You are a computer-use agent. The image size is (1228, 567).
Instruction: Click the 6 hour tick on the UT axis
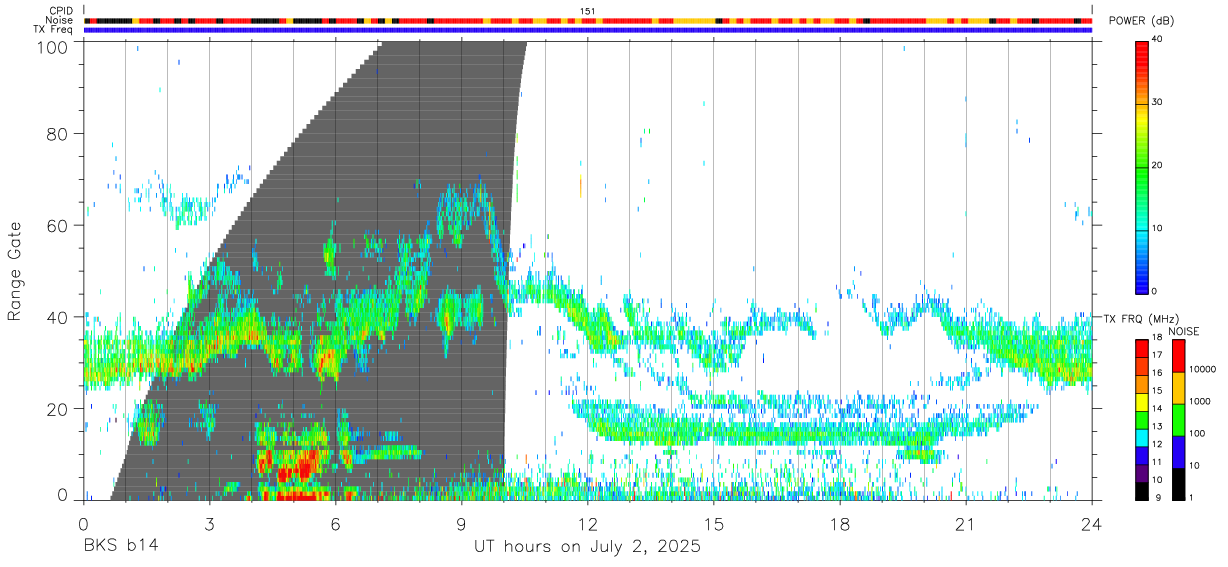336,524
